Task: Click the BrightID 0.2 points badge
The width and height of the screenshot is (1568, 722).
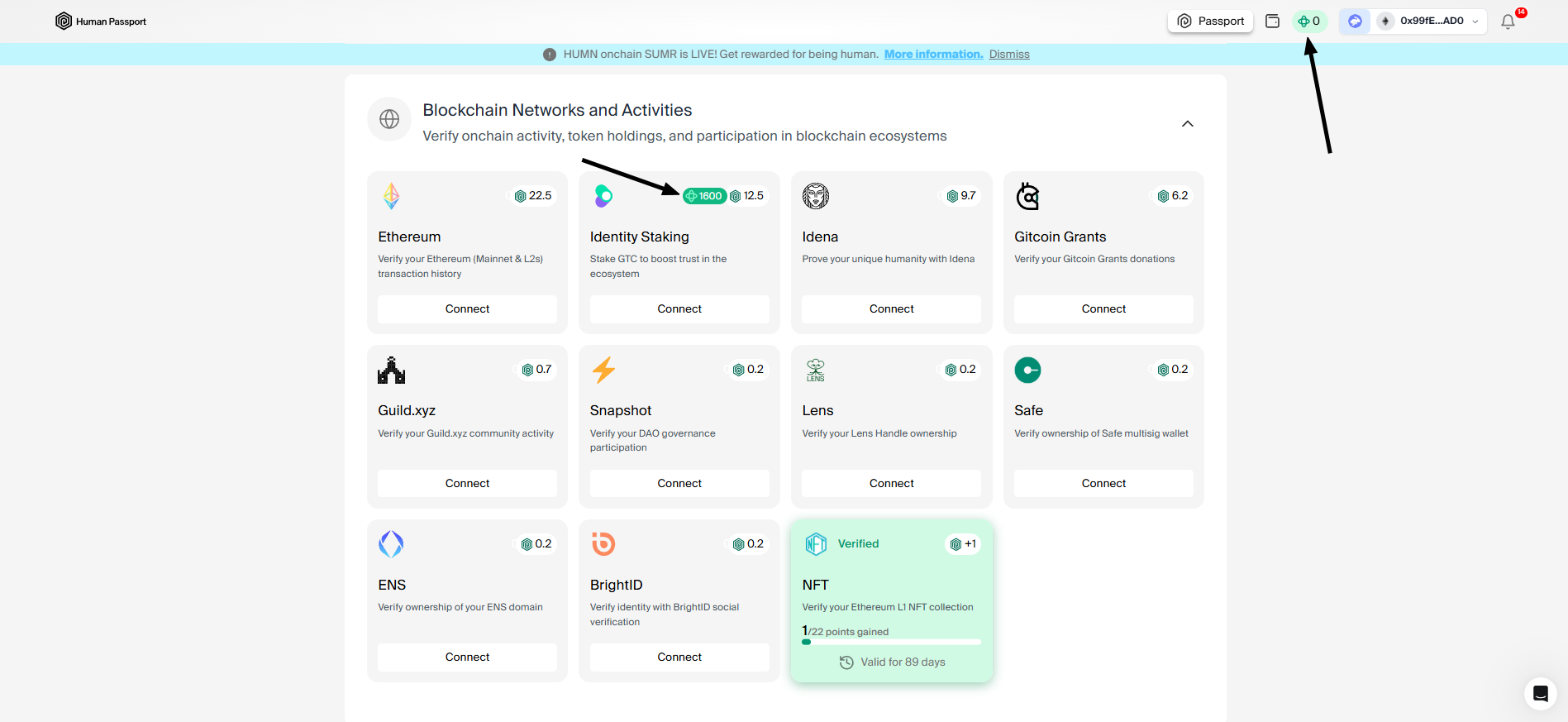Action: 748,544
